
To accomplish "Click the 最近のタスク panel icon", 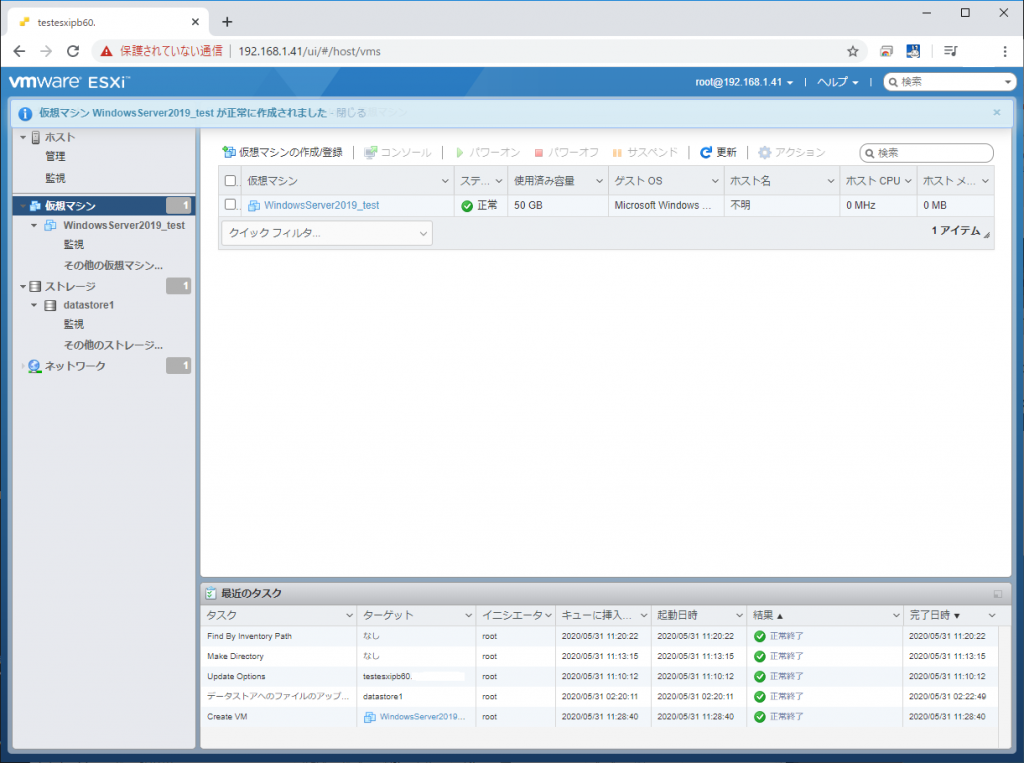I will [x=210, y=593].
